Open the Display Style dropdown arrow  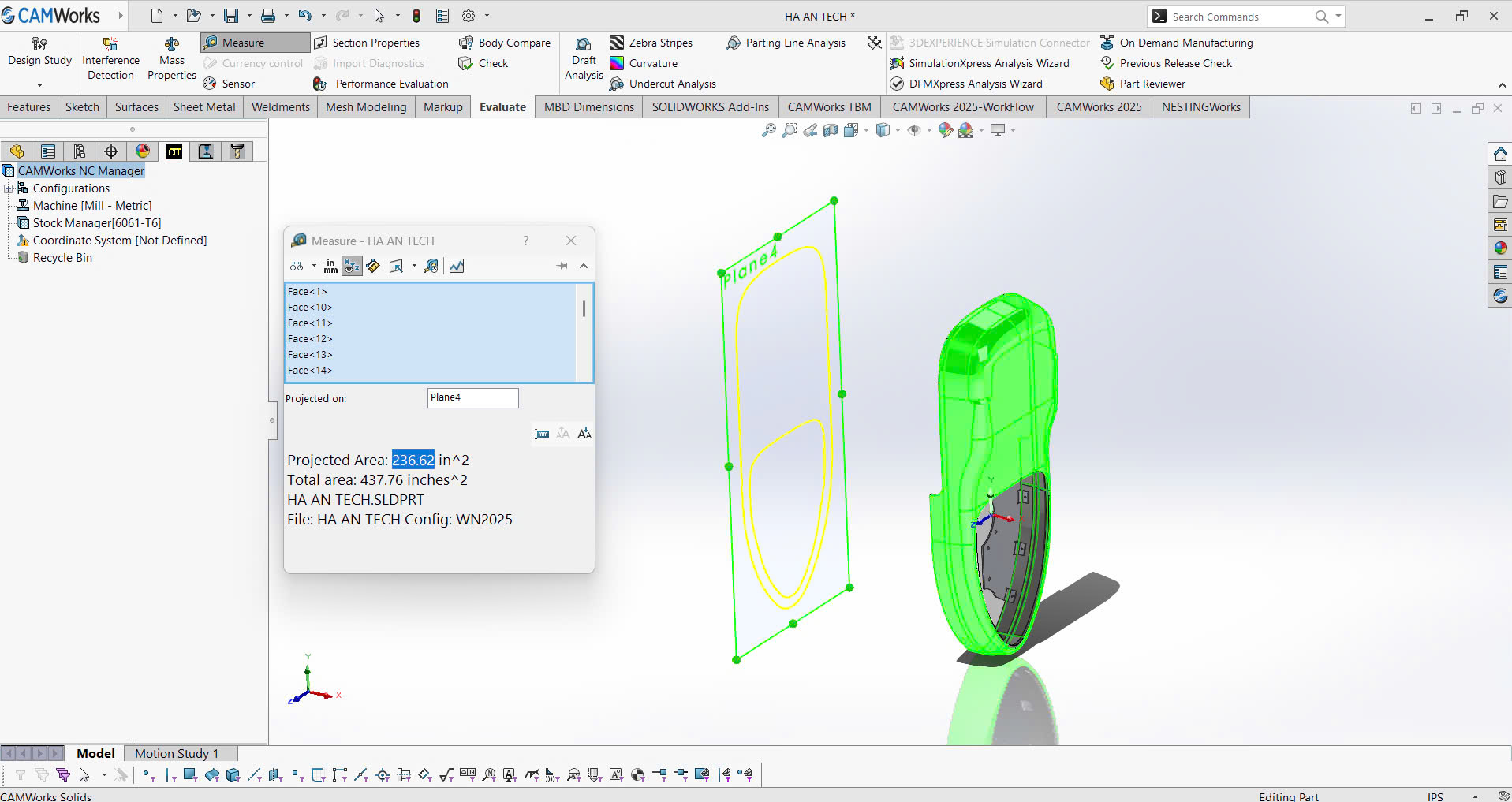898,131
